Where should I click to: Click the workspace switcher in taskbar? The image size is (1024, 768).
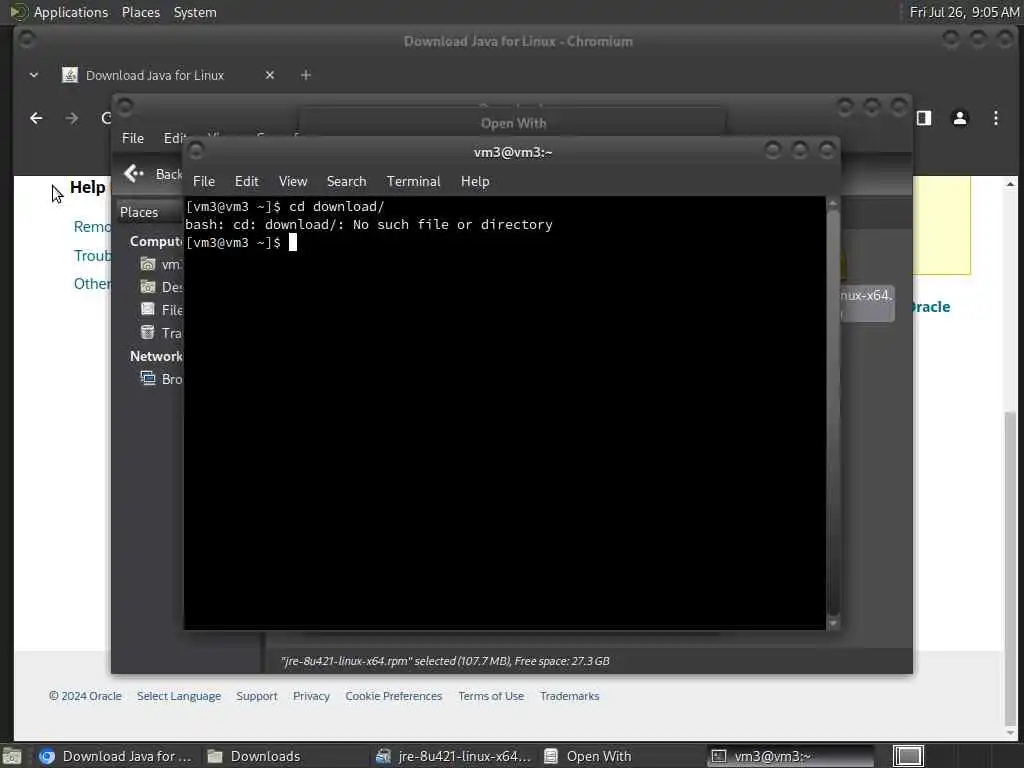point(908,756)
